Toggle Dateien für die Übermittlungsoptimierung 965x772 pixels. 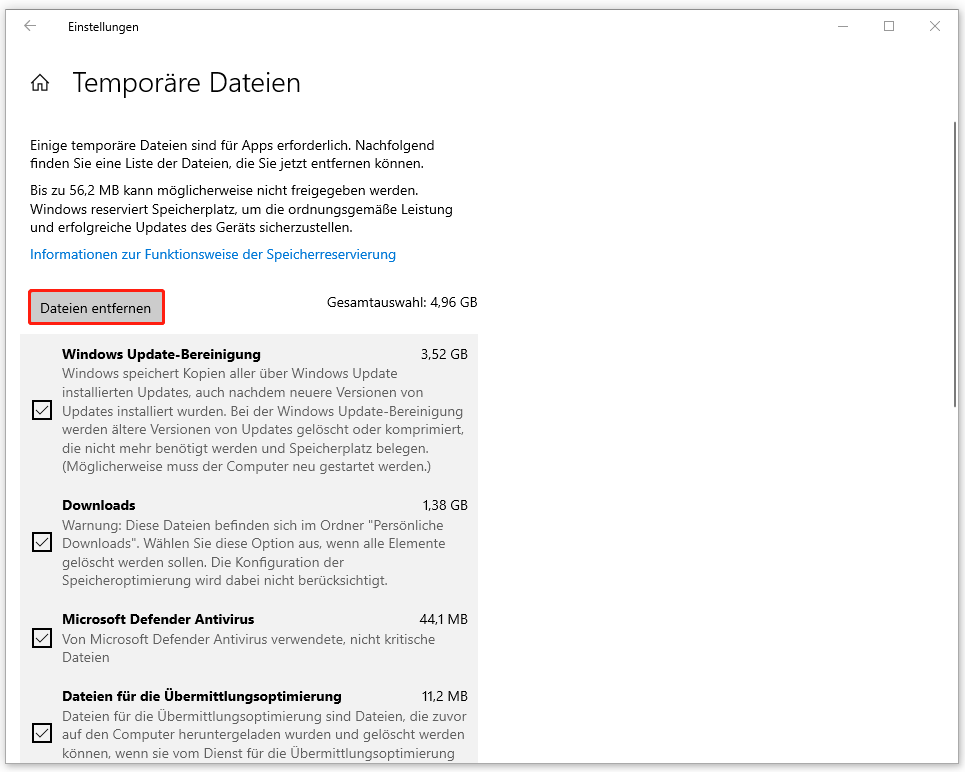click(41, 733)
